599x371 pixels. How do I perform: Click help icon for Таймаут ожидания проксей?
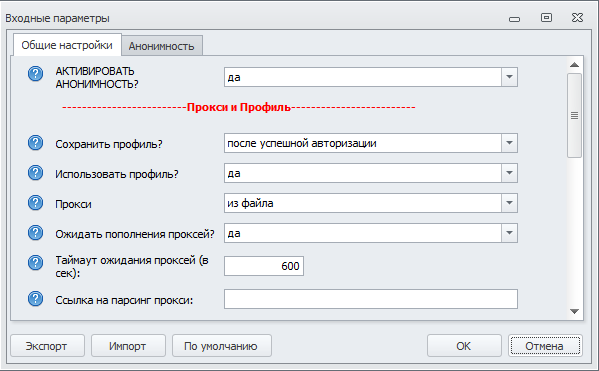36,263
